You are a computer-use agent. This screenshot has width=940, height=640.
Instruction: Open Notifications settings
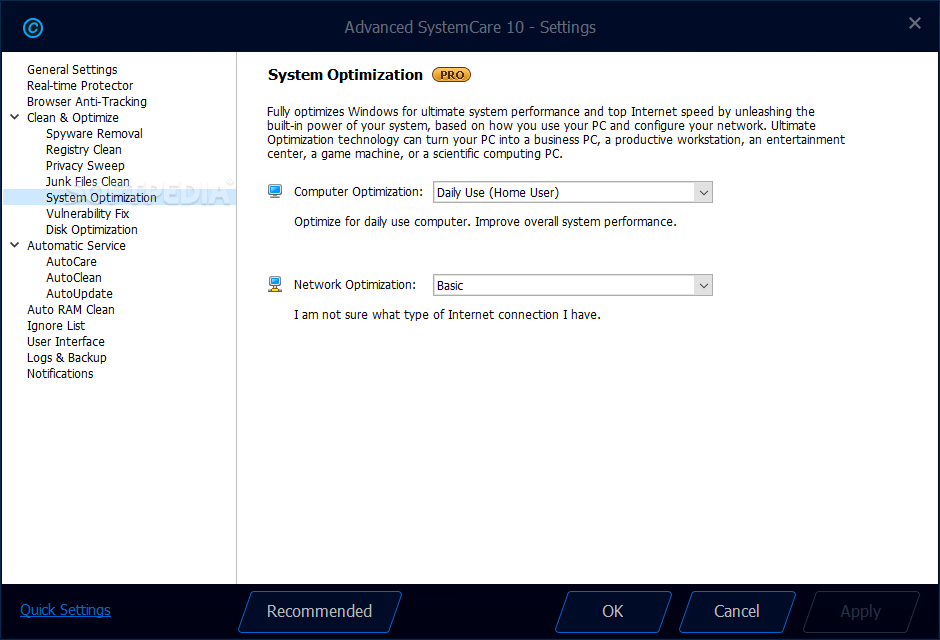point(60,373)
